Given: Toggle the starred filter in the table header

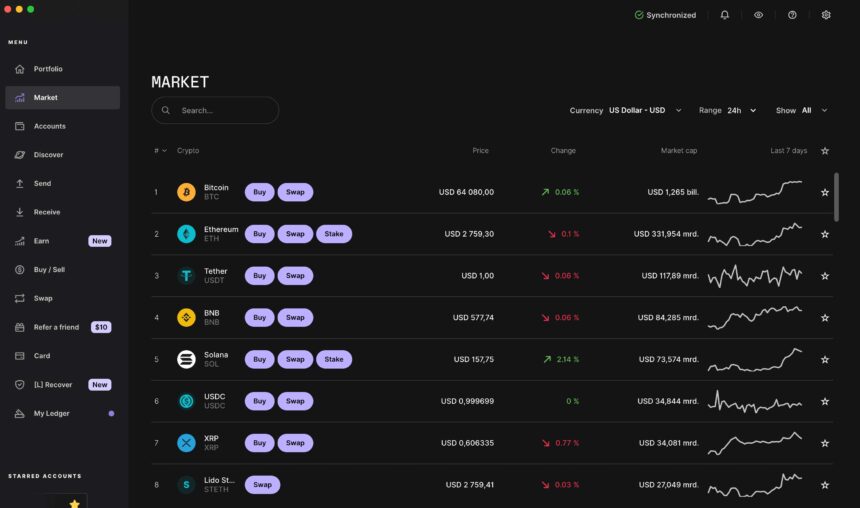Looking at the screenshot, I should (x=825, y=151).
